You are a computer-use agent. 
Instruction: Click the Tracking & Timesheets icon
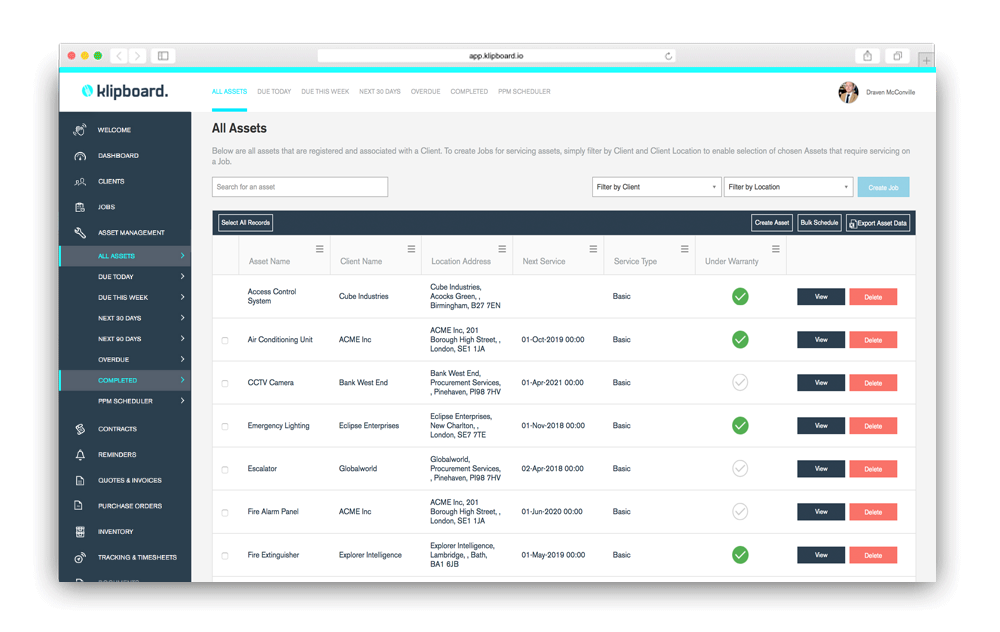pyautogui.click(x=80, y=557)
